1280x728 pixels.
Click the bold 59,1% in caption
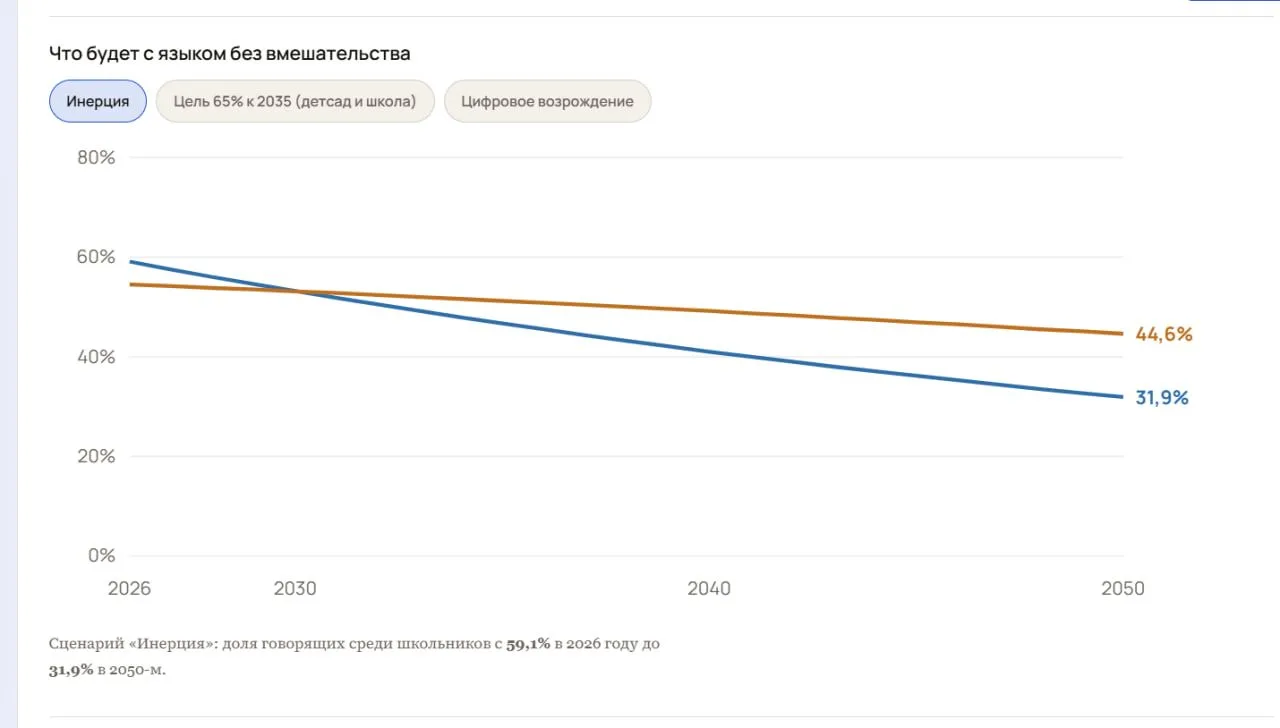528,644
